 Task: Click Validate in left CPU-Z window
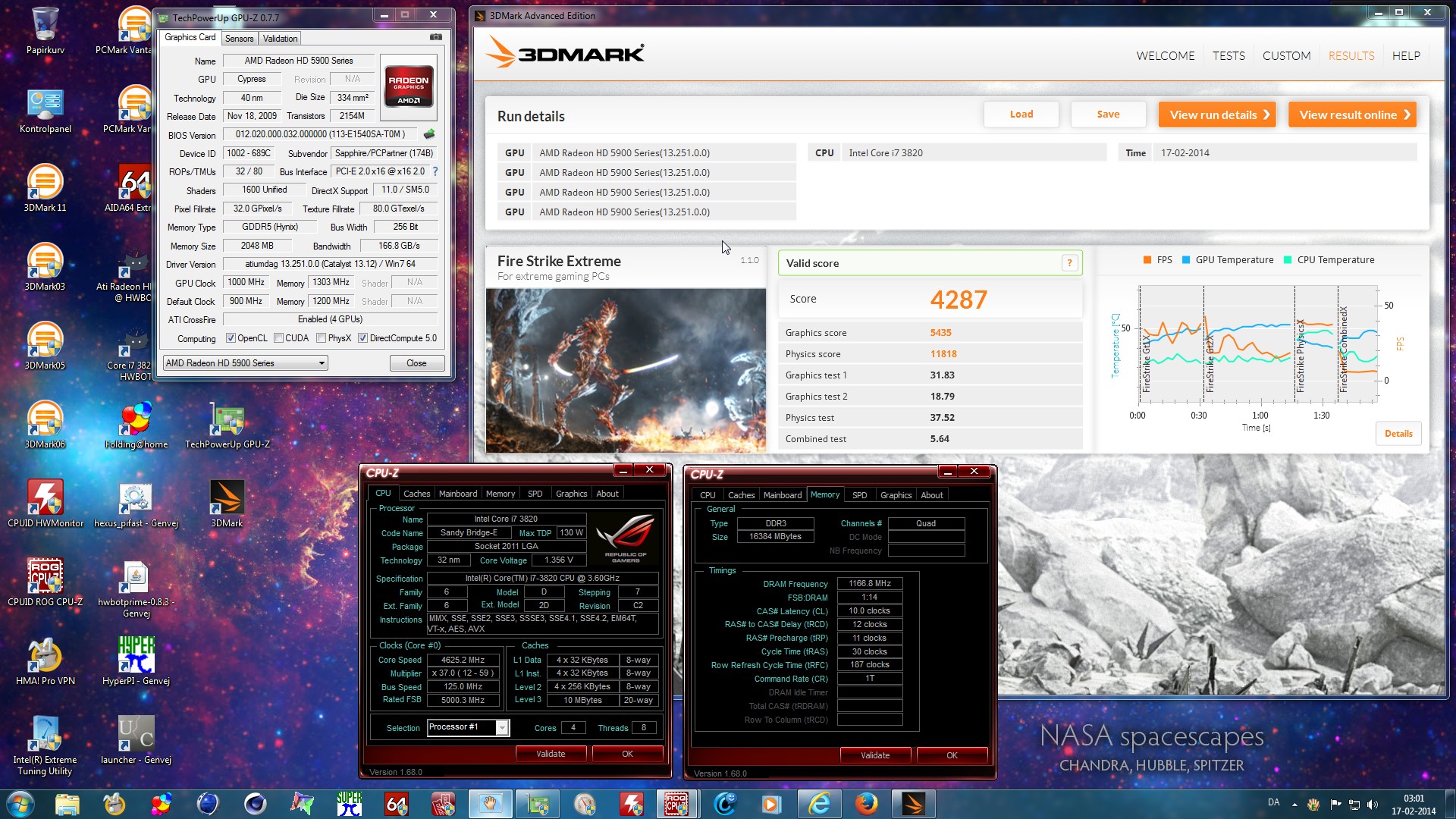coord(551,754)
